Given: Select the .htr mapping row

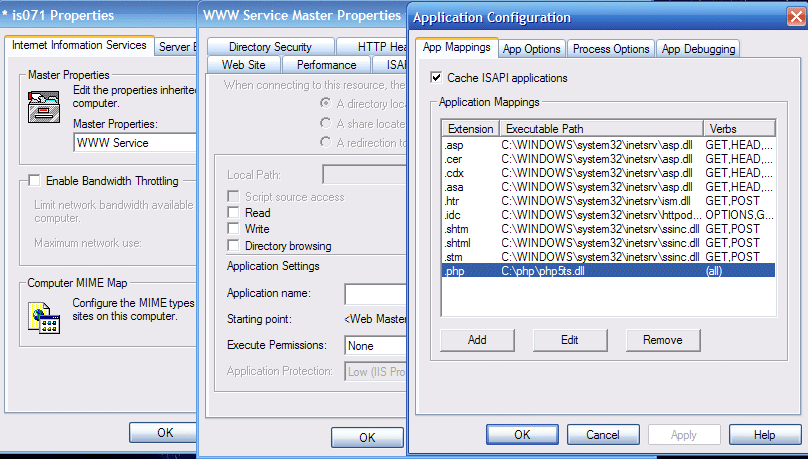Looking at the screenshot, I should 609,201.
